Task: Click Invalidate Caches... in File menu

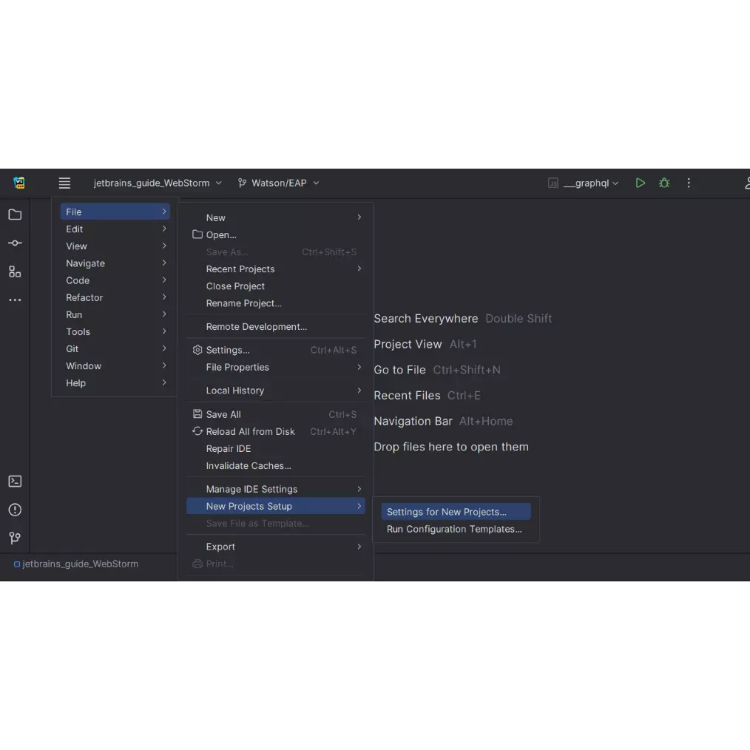Action: [x=248, y=466]
